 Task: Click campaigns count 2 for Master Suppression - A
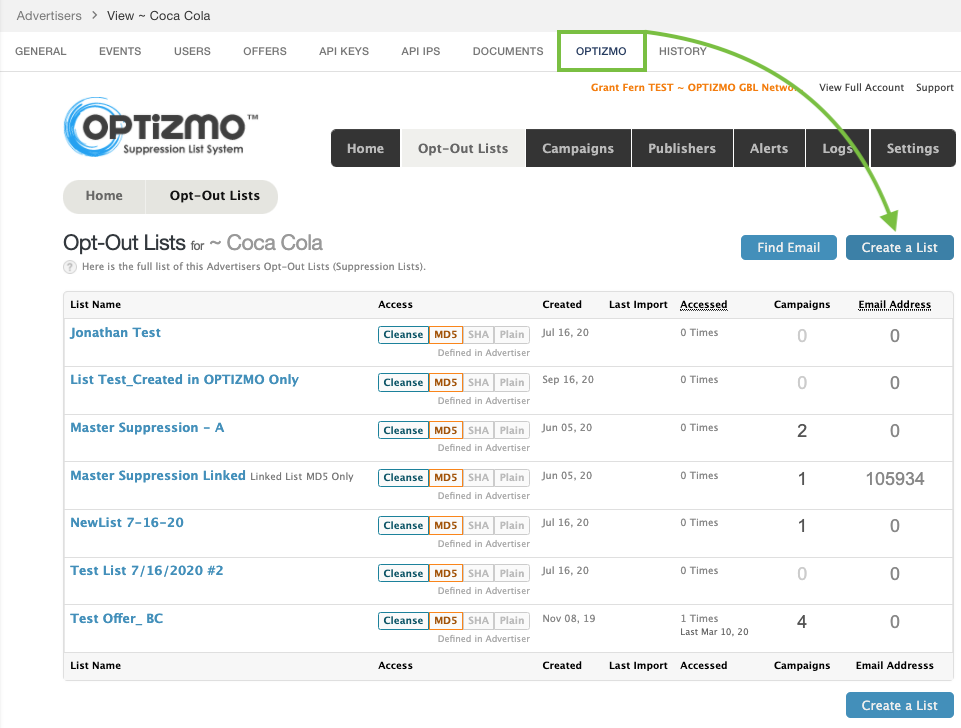coord(802,431)
